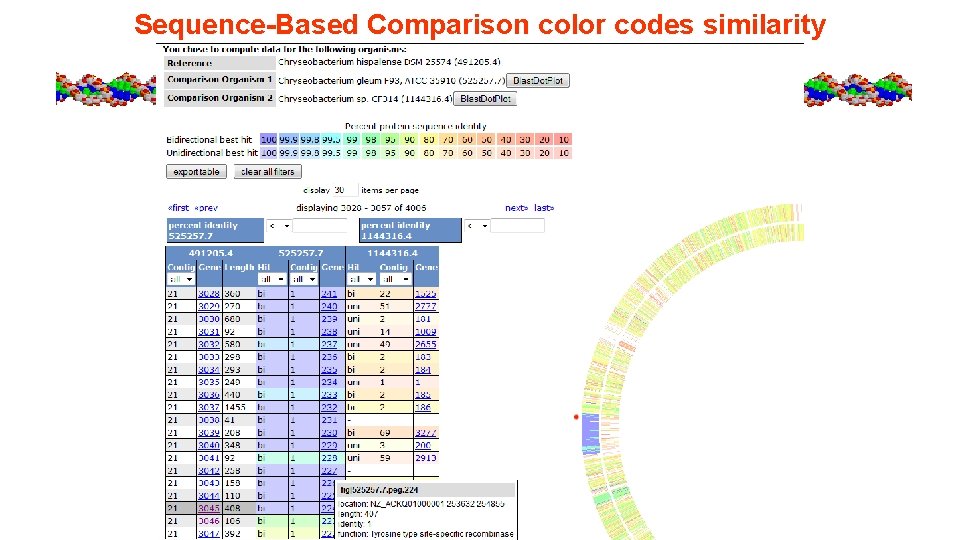The image size is (960, 540).
Task: Open 525257.7 gene link 232
Action: [x=329, y=408]
